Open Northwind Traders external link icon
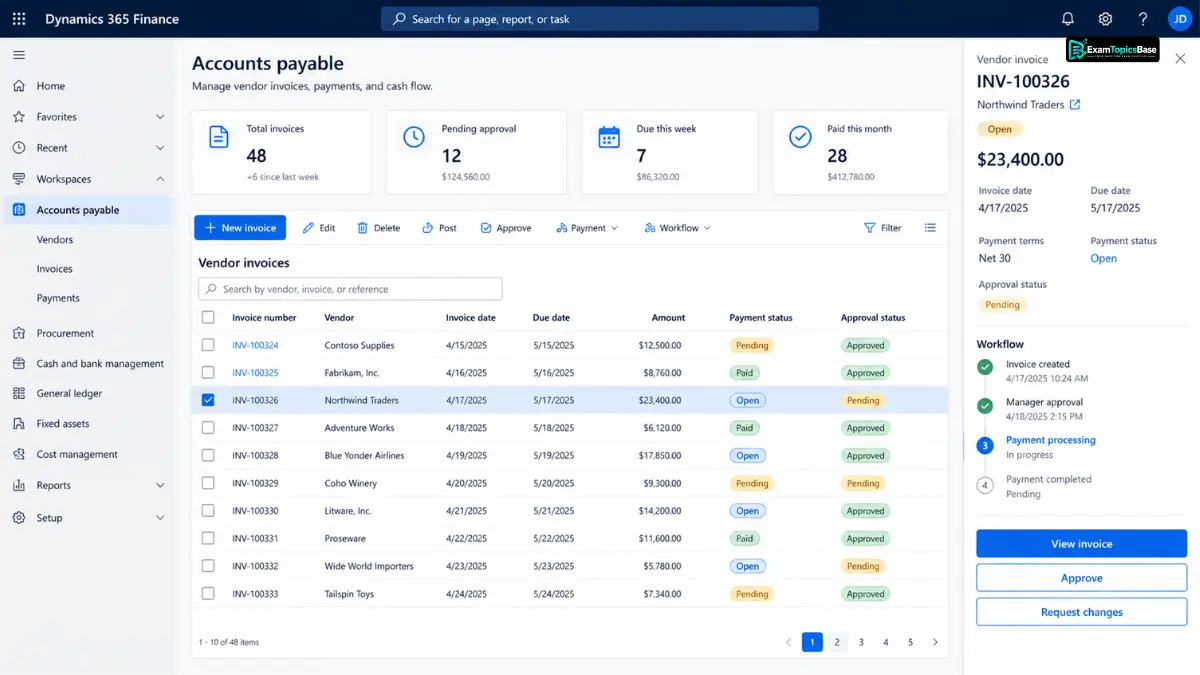Viewport: 1200px width, 675px height. [x=1075, y=105]
